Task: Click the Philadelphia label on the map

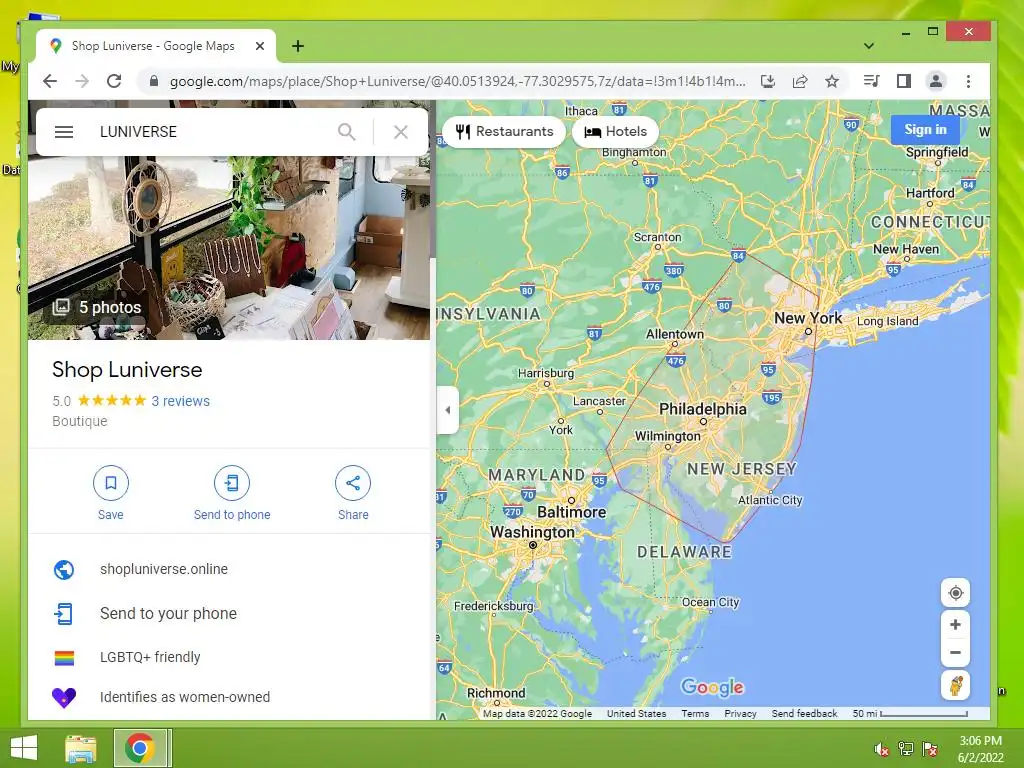Action: pos(703,409)
